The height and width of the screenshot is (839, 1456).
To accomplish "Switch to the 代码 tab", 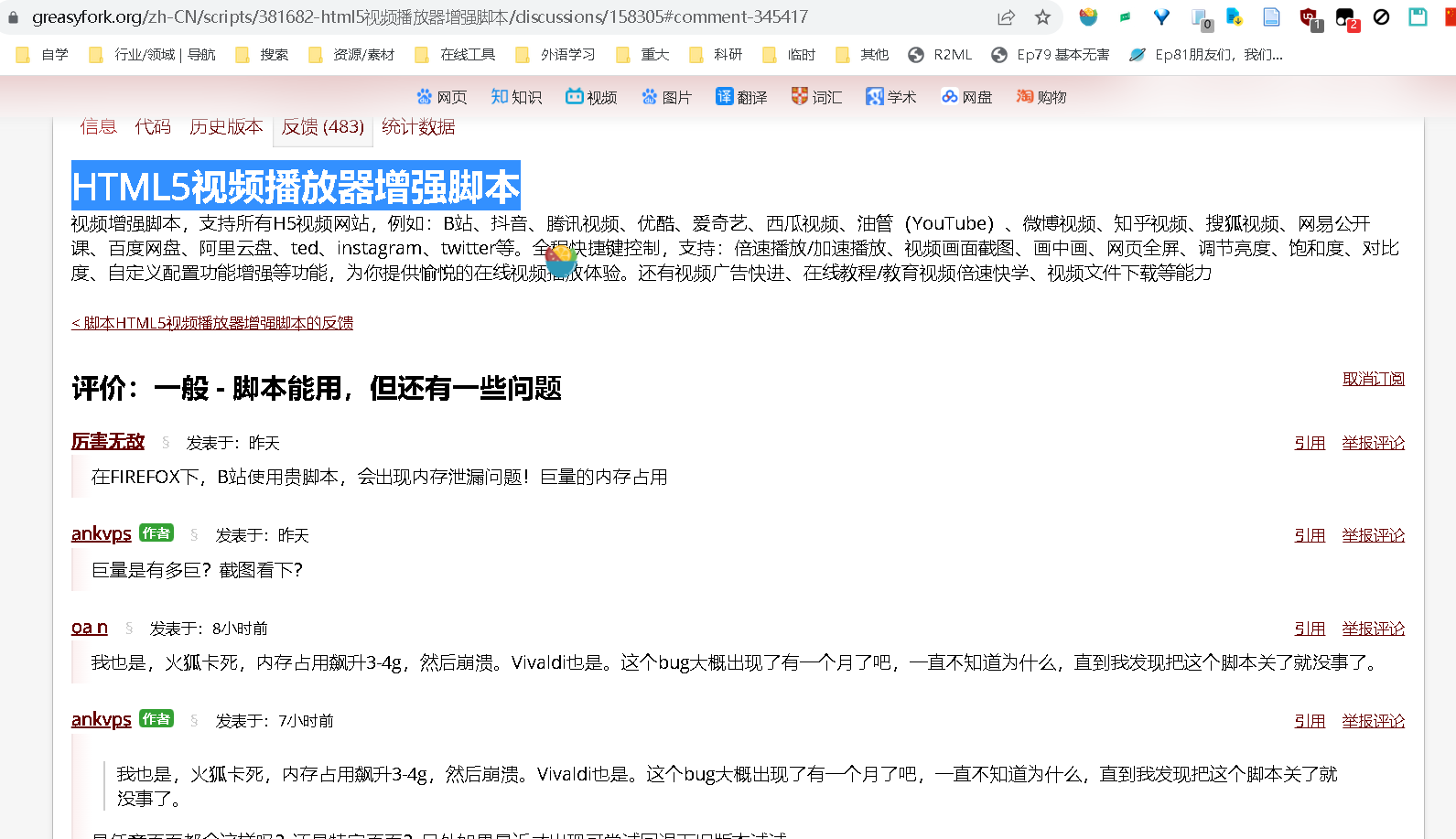I will point(153,126).
